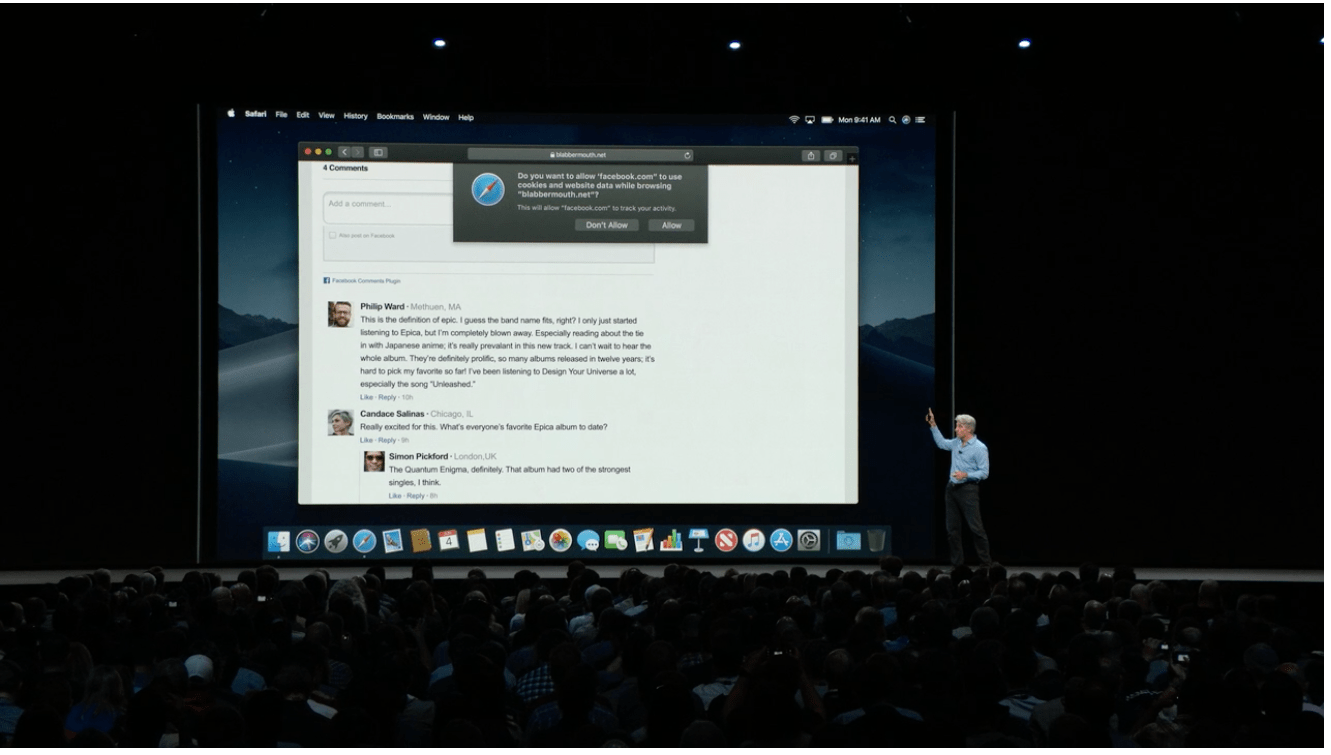Open the App Store from the Dock

point(782,540)
